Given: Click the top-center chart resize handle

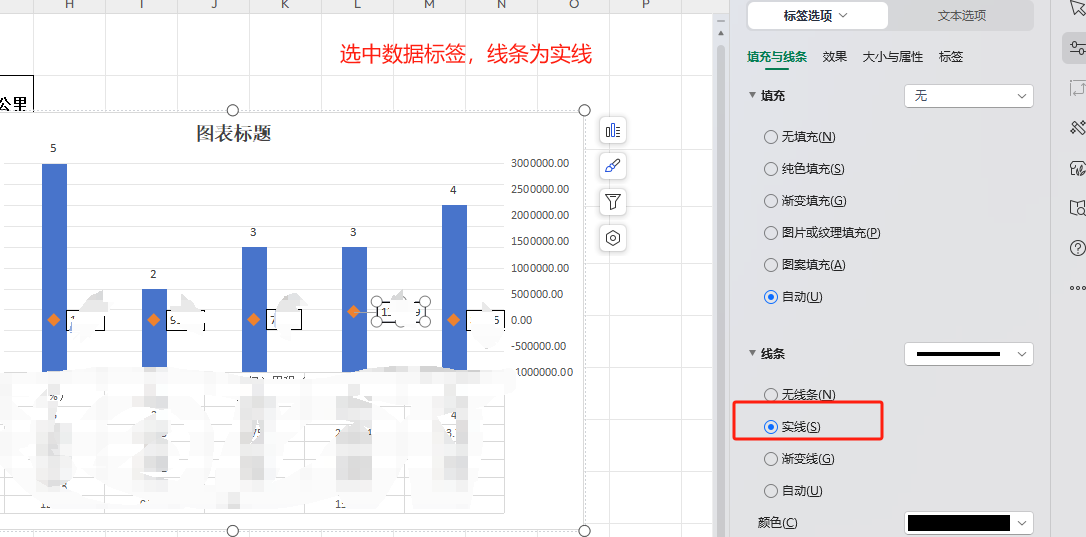Looking at the screenshot, I should 233,111.
